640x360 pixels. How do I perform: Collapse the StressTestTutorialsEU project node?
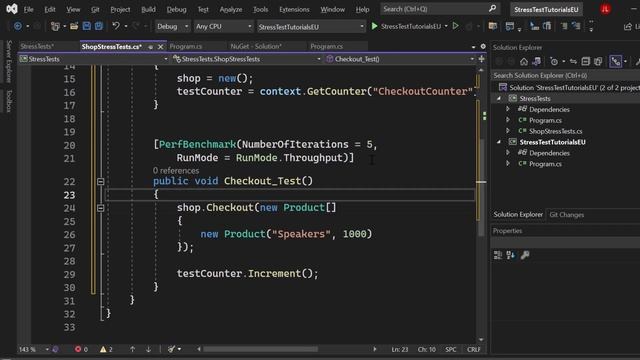click(499, 142)
